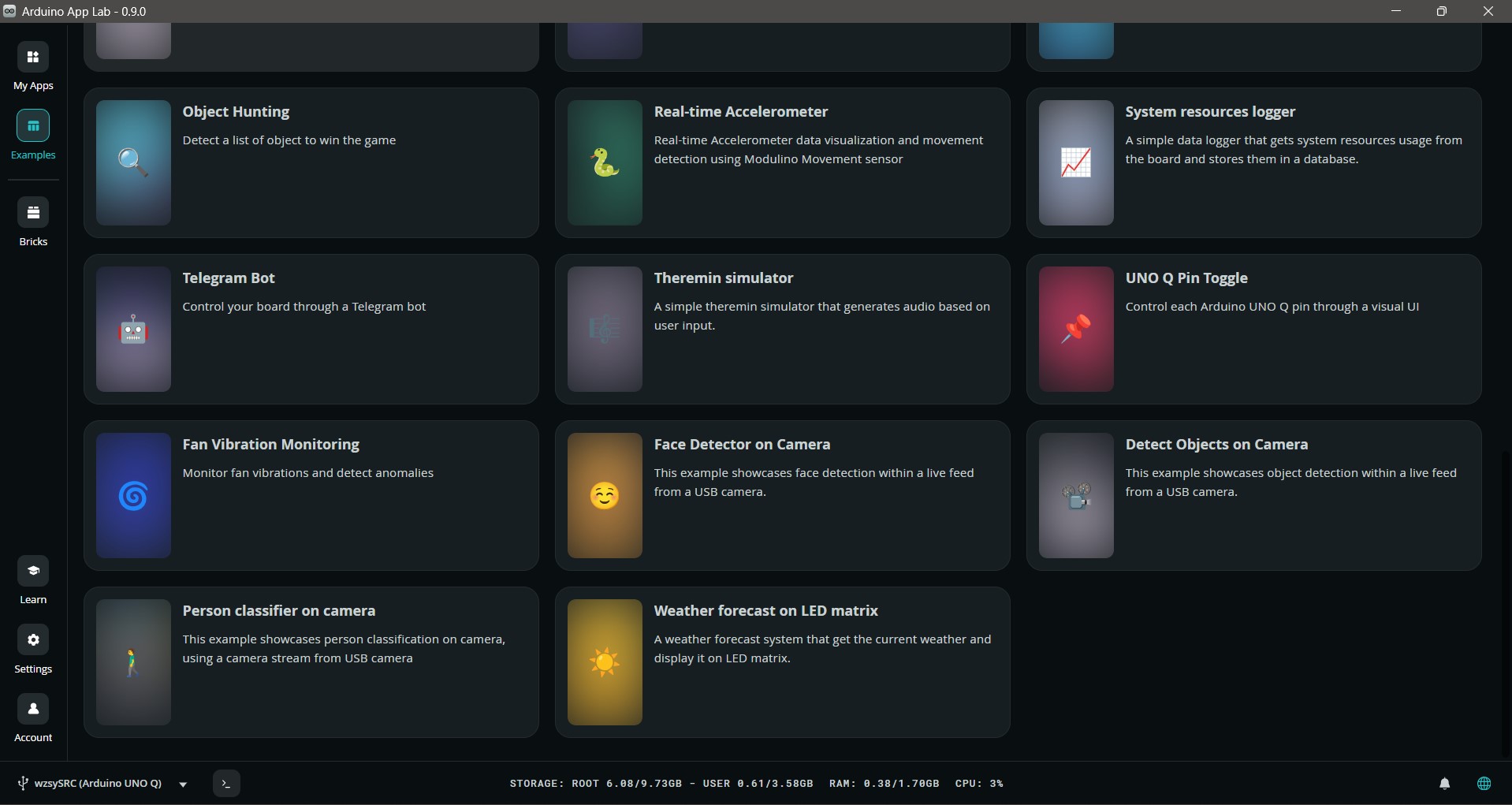Click 'Monitor fan vibrations and detect anomalies' text

click(x=308, y=473)
